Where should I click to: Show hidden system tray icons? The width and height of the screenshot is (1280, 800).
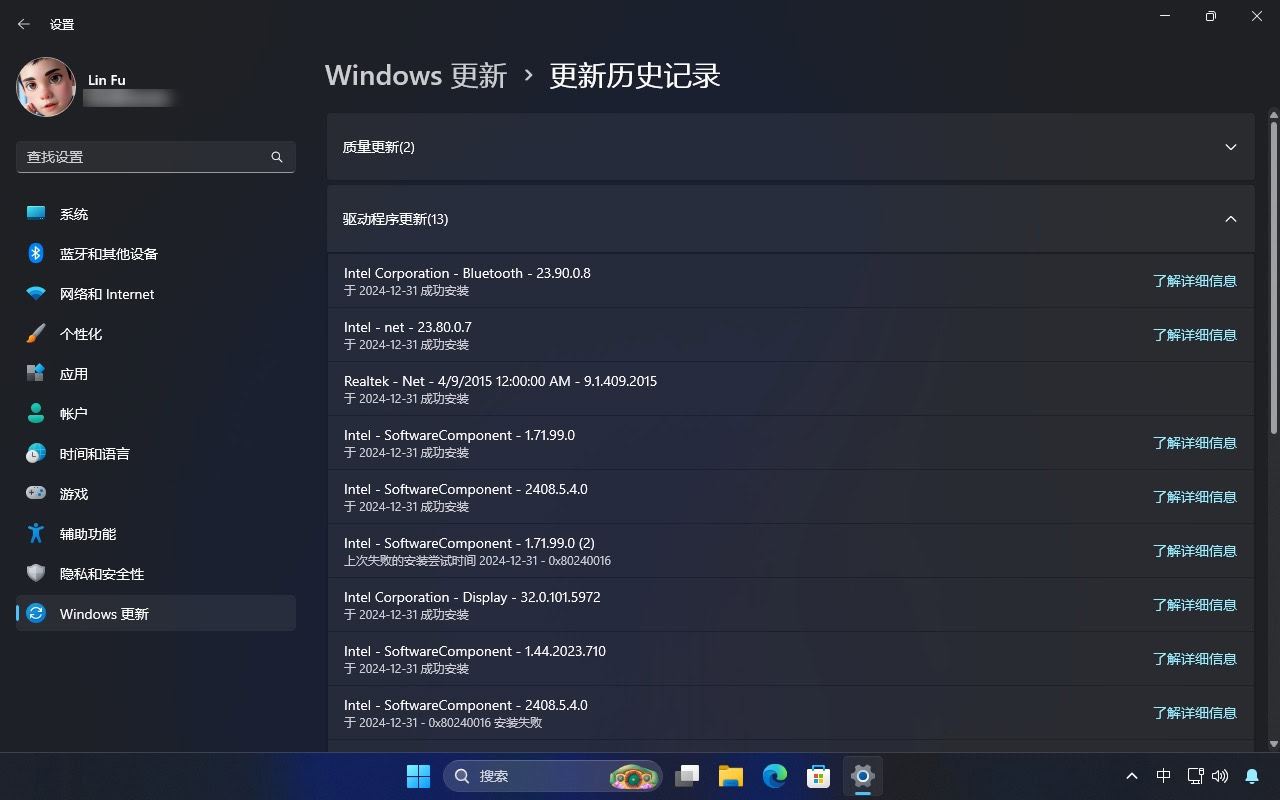(1132, 776)
